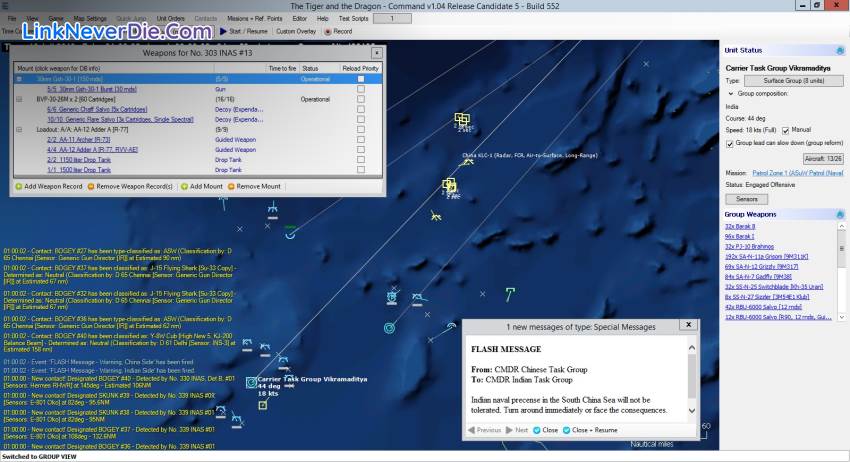Click the Close checkmark button in message window

click(545, 430)
